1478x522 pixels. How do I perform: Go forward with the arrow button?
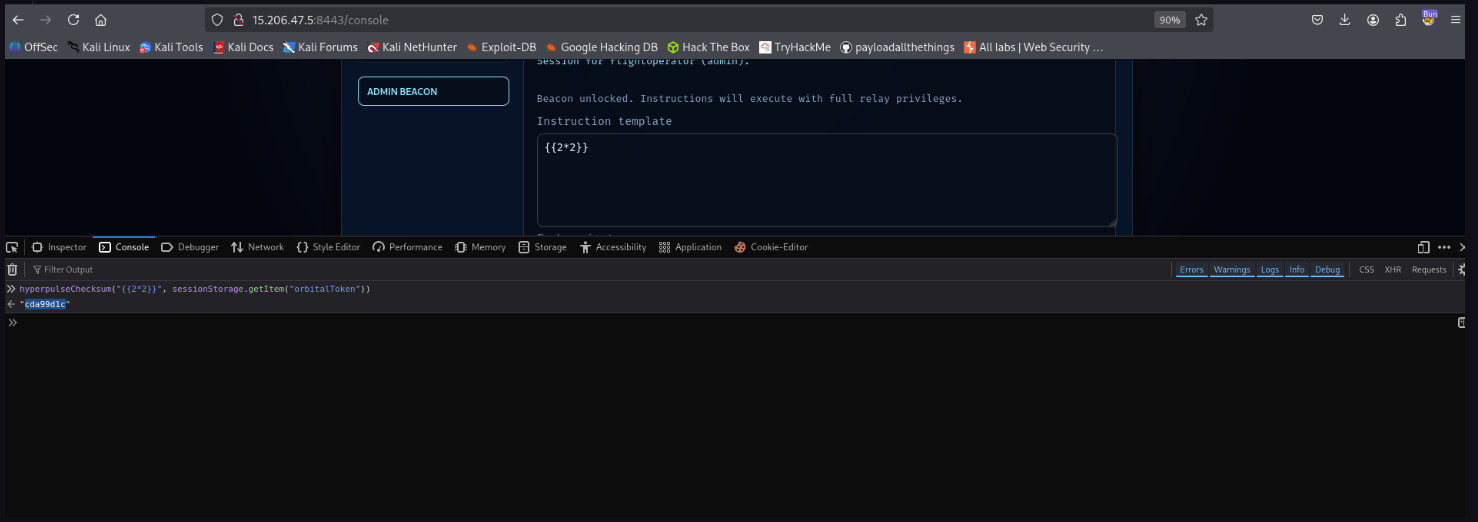(45, 20)
